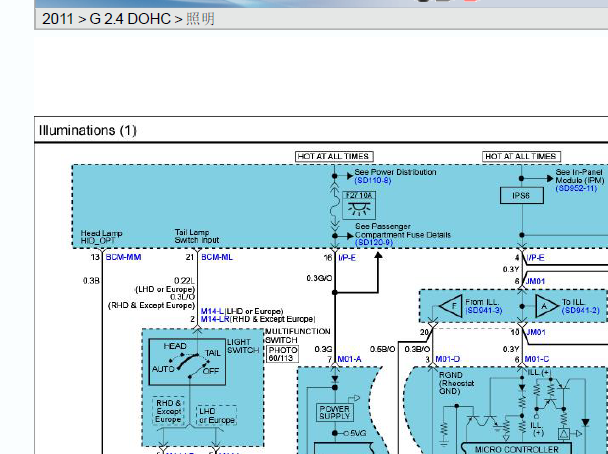
Task: Click the F triangle From ILL. connector symbol
Action: tap(451, 306)
